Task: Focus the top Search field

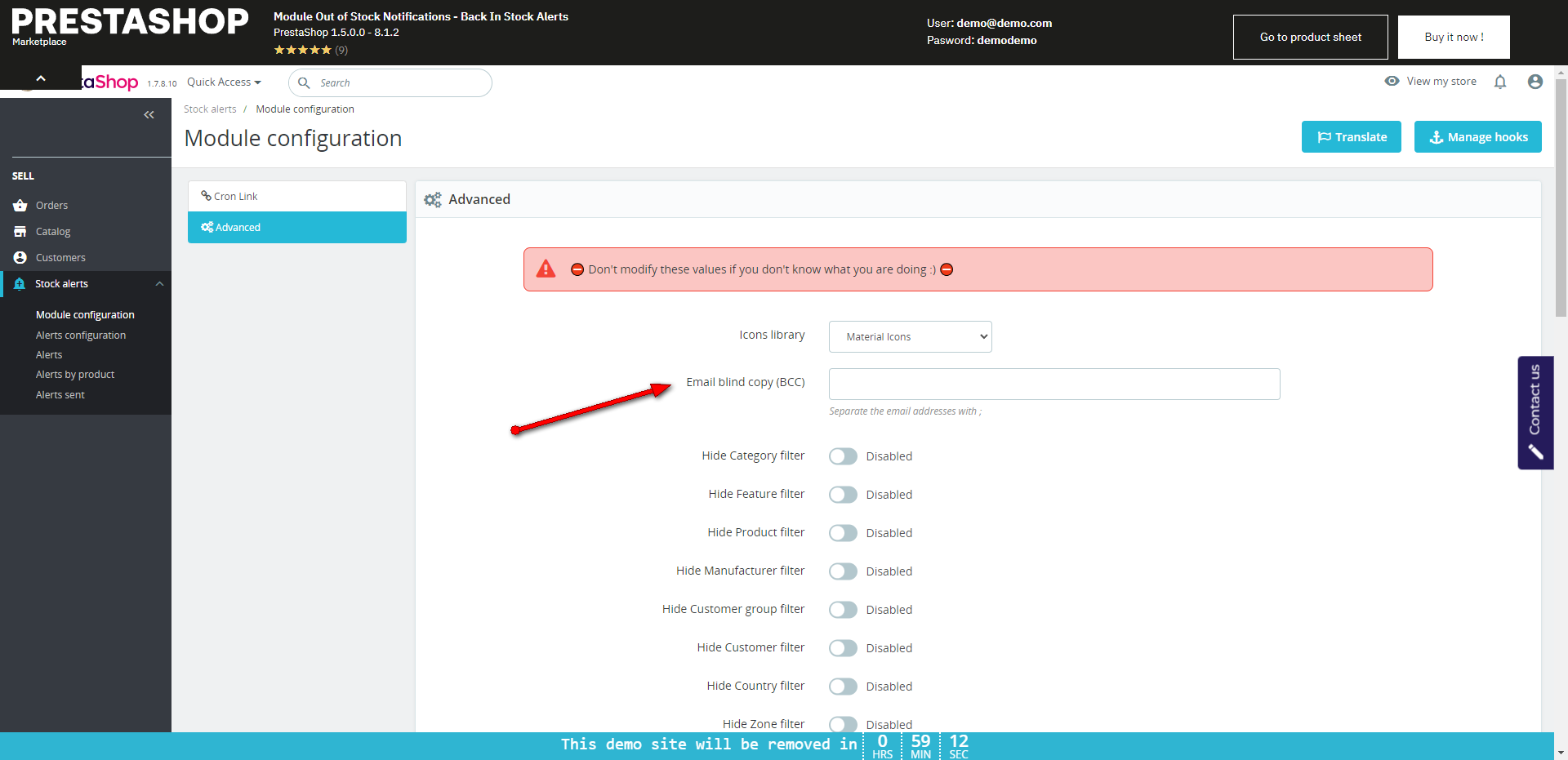Action: click(390, 82)
